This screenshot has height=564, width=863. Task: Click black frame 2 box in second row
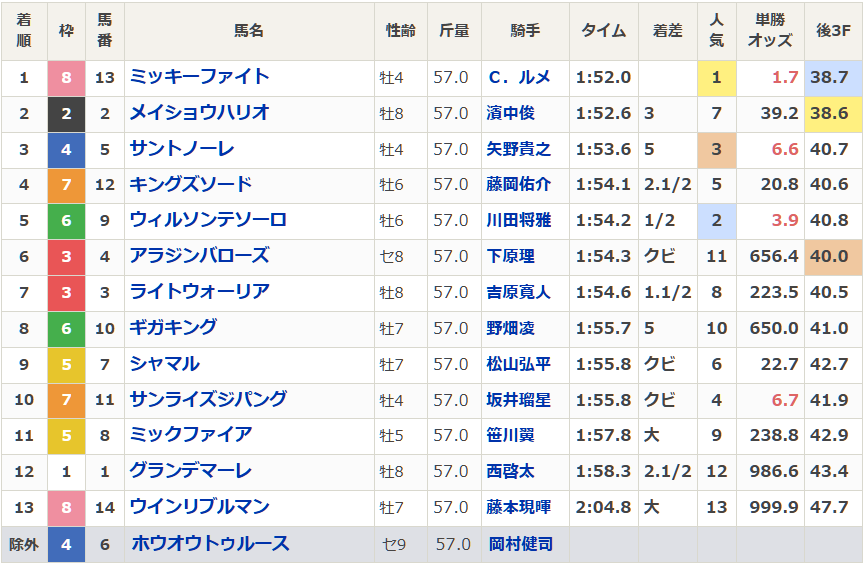[66, 113]
